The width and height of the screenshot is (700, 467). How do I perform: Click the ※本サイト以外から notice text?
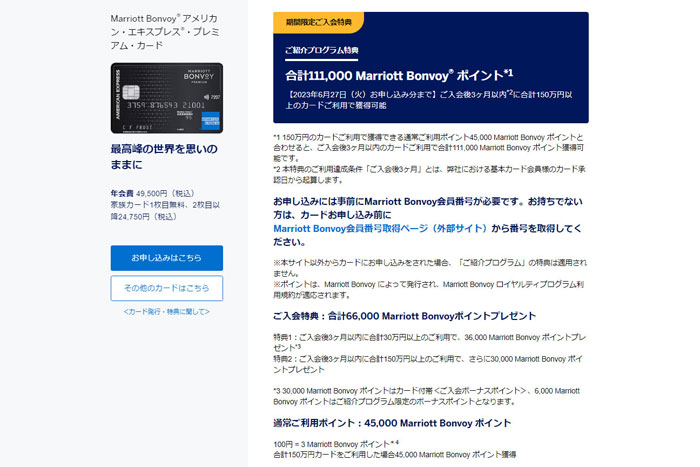pyautogui.click(x=430, y=268)
